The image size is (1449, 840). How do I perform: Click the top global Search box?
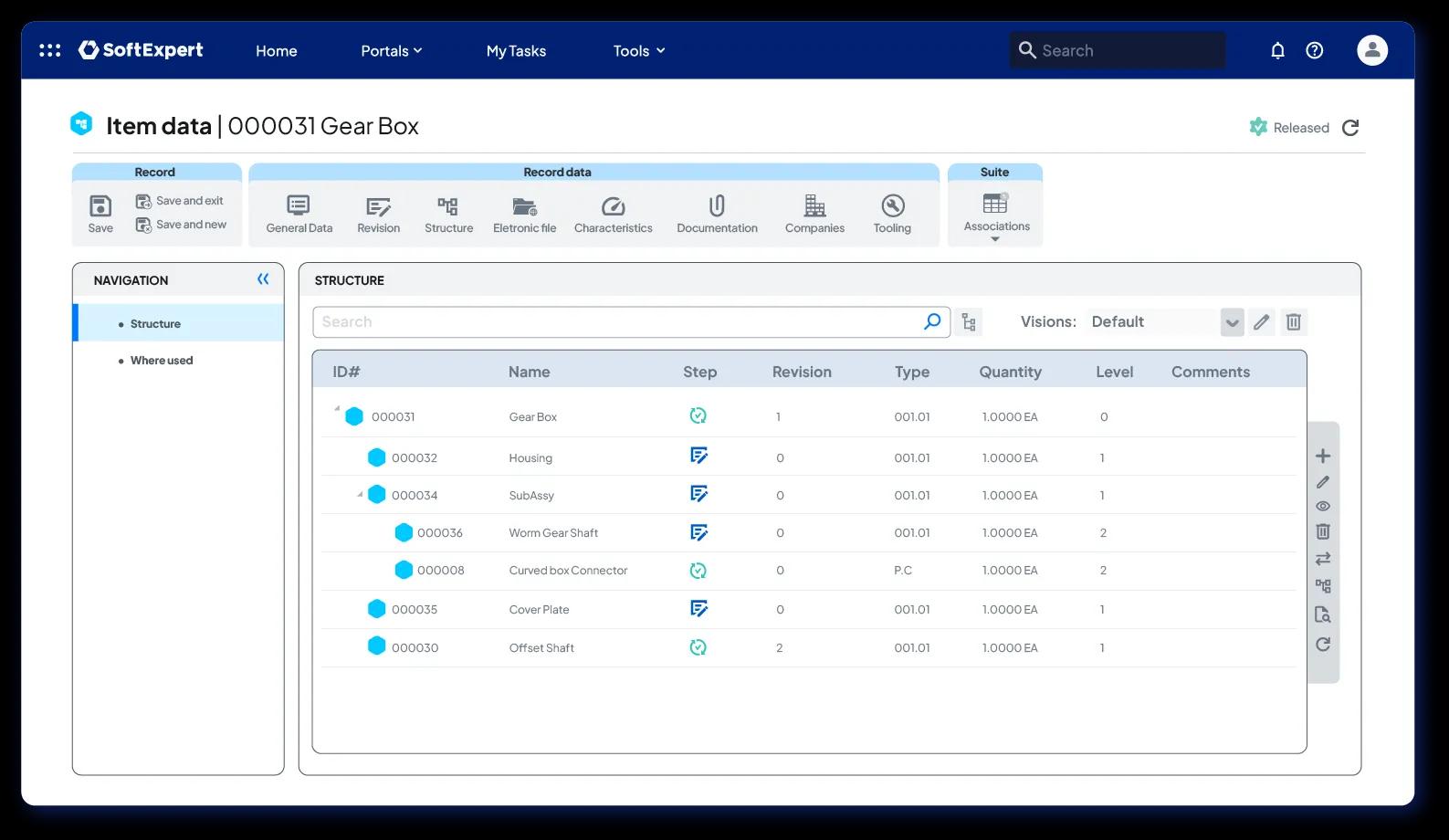(x=1118, y=50)
